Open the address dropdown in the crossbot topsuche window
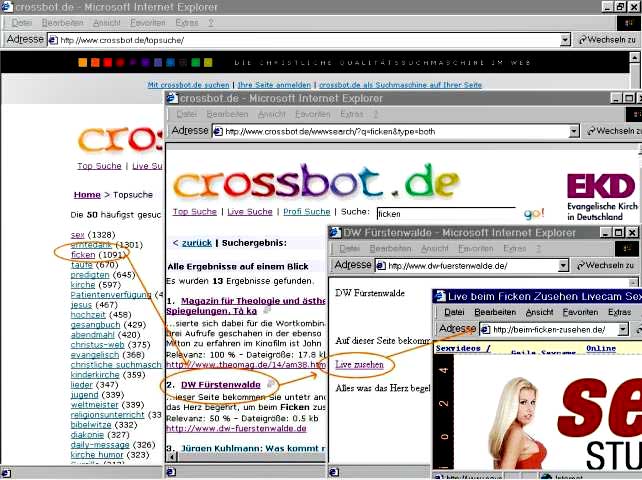Viewport: 642px width, 480px height. coord(565,40)
